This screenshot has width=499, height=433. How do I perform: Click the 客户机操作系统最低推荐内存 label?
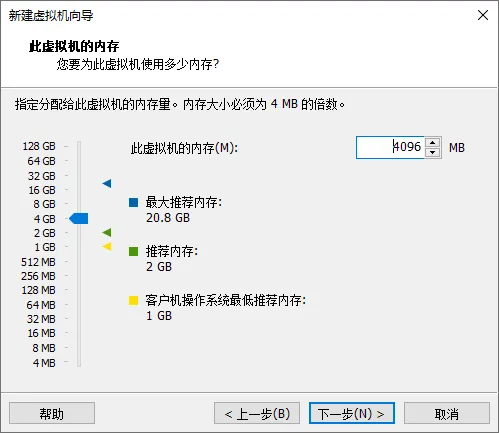click(225, 300)
